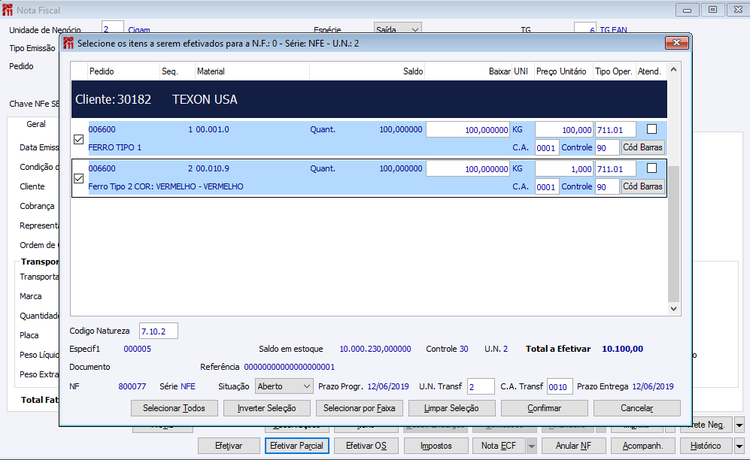
Task: Open Cód Barras for FERRO TIPO 1 row
Action: pos(642,147)
